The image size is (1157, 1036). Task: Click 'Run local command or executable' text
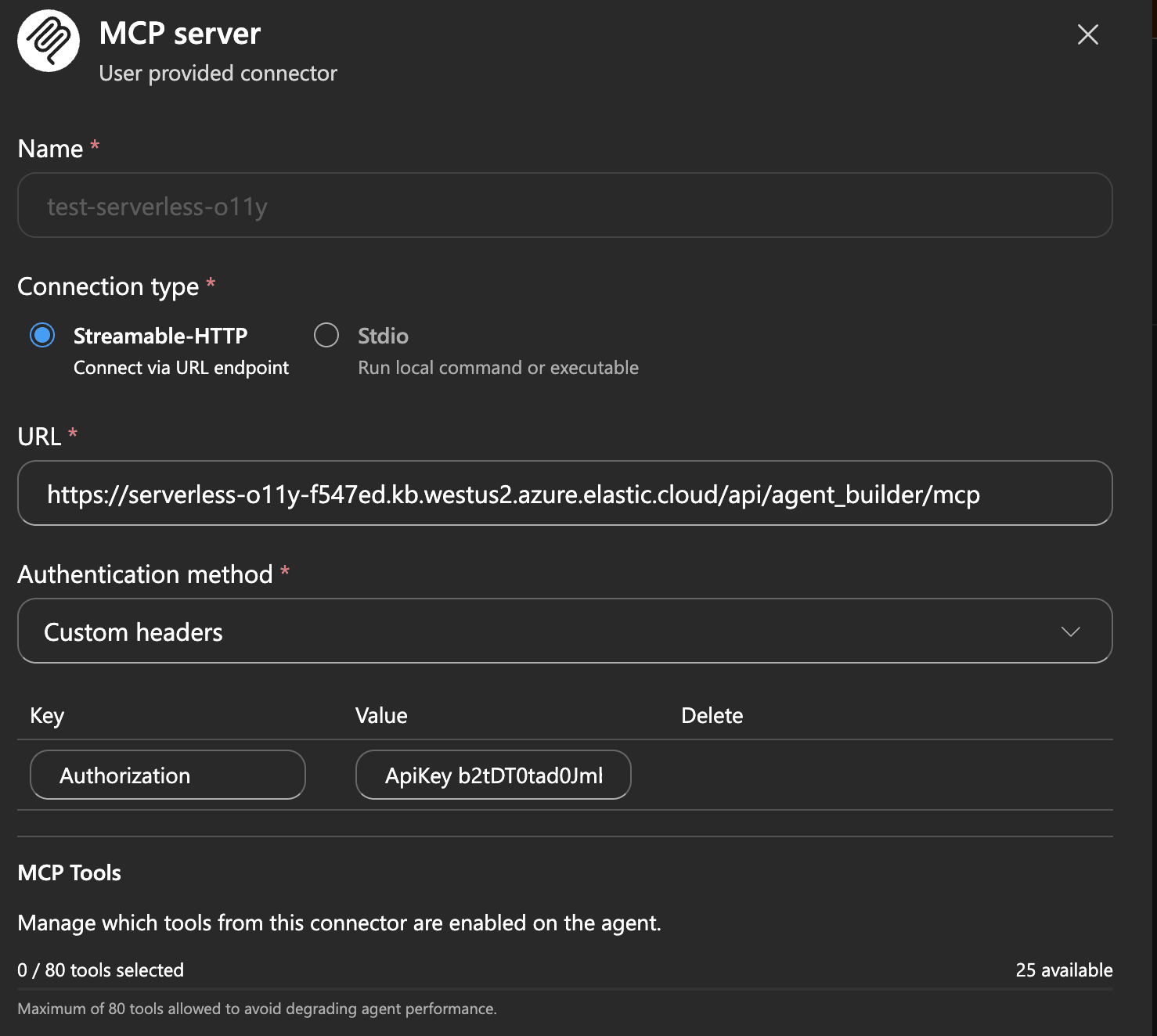pyautogui.click(x=498, y=368)
